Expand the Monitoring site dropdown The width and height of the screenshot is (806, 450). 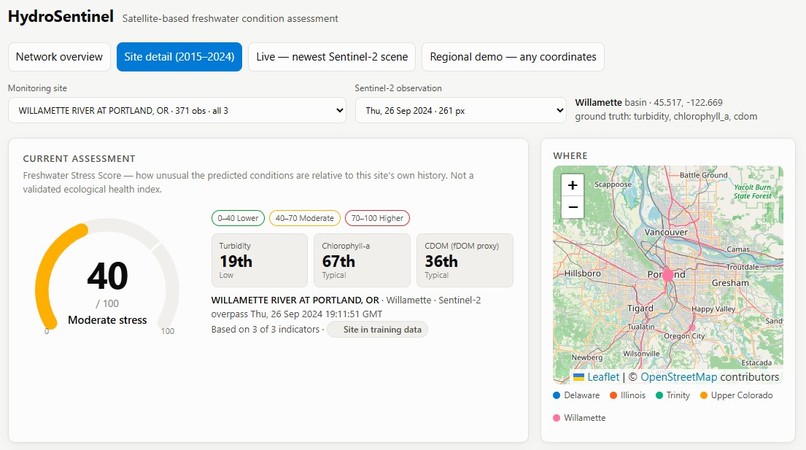click(x=177, y=111)
